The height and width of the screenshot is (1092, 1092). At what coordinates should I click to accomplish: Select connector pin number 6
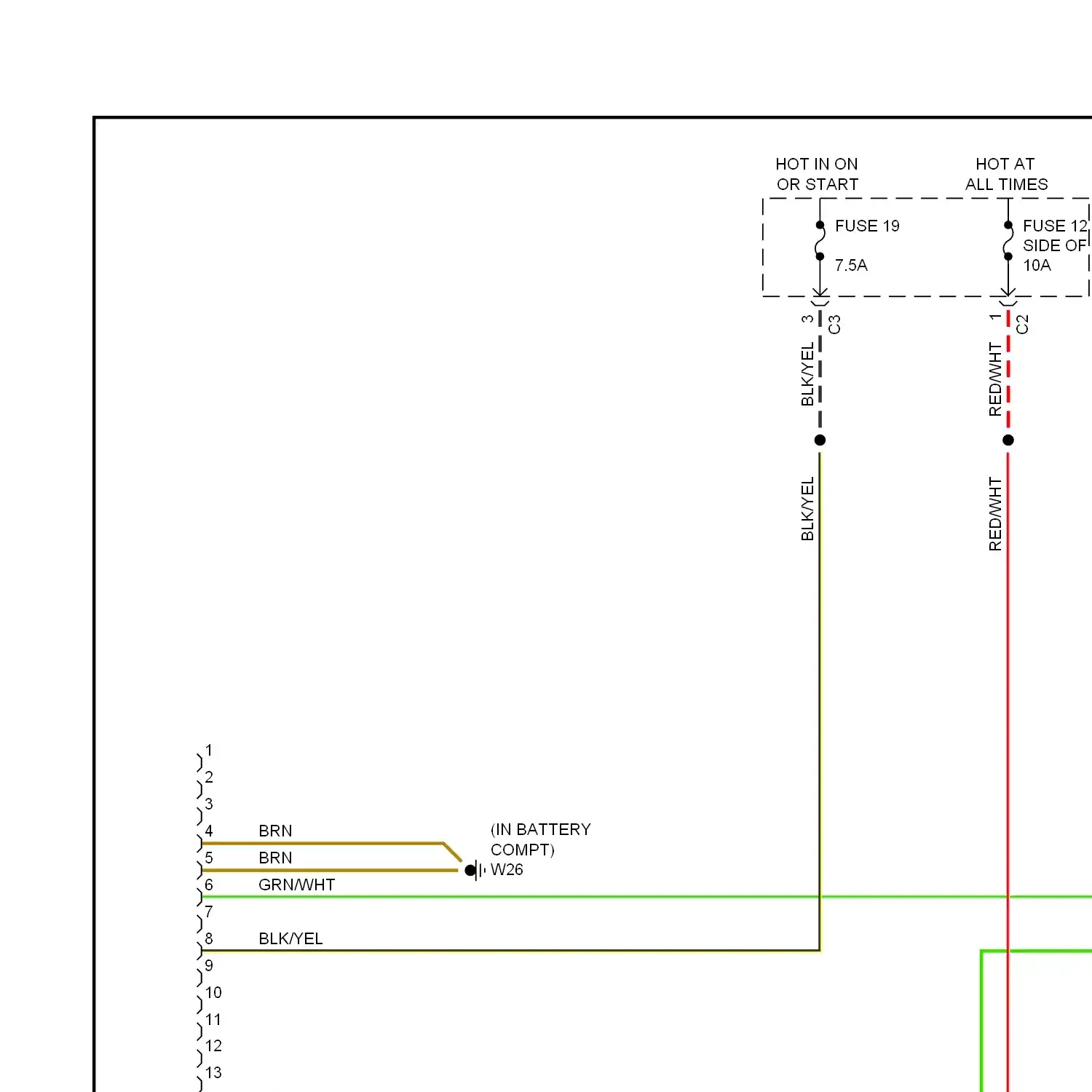tap(209, 885)
